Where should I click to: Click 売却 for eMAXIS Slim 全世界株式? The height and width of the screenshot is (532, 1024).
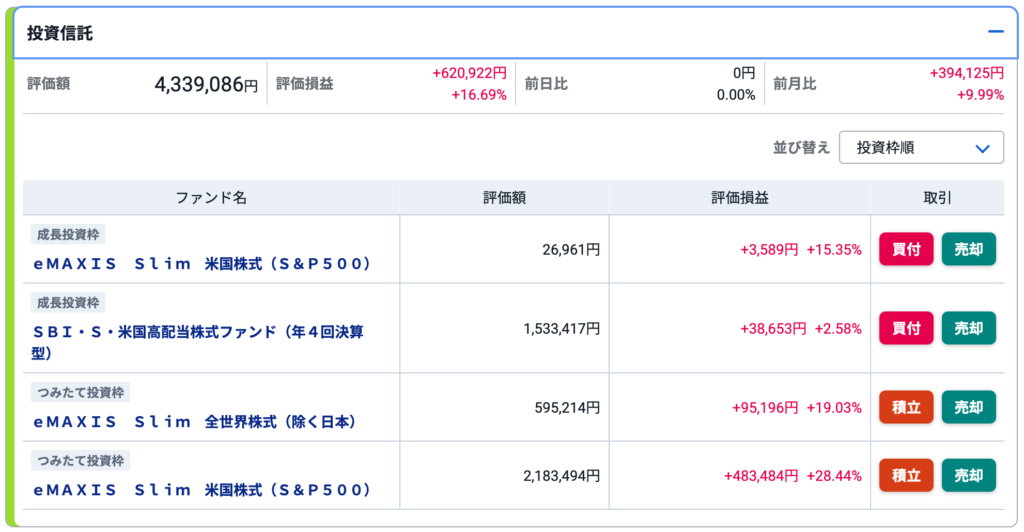968,407
